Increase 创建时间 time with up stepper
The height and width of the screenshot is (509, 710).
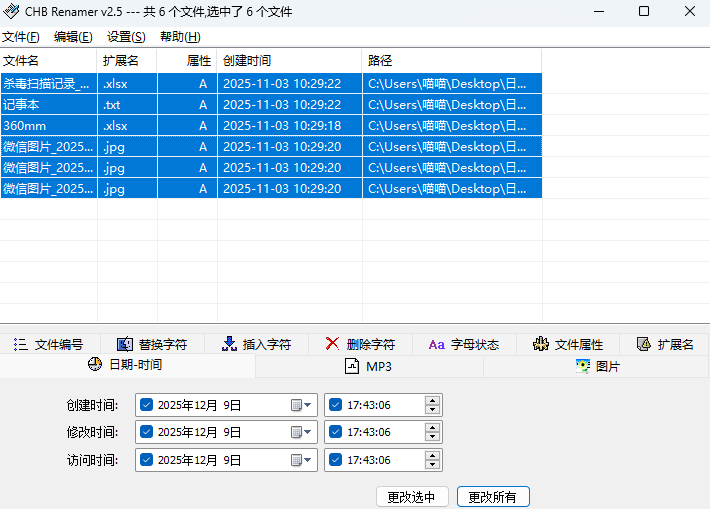[432, 400]
